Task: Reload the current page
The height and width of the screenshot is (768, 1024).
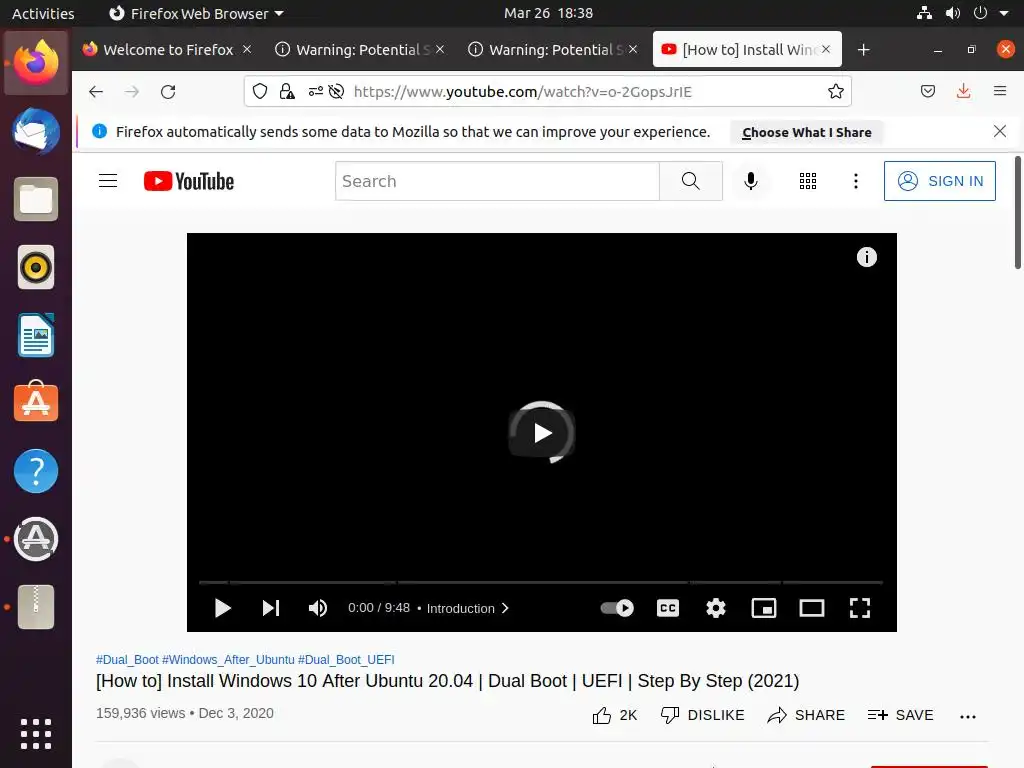Action: coord(168,91)
